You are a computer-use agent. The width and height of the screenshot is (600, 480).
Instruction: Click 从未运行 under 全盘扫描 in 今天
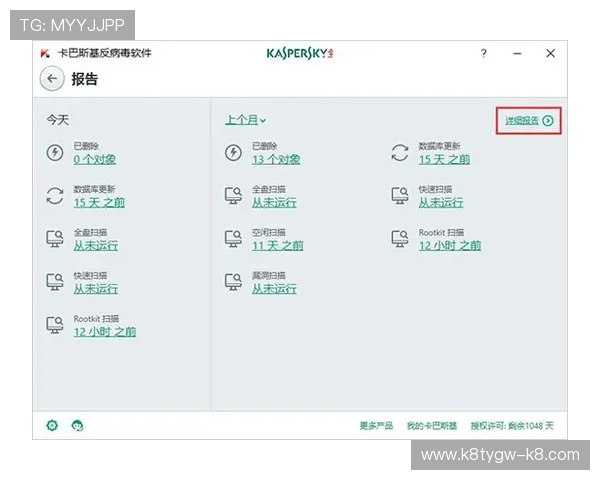tap(96, 246)
